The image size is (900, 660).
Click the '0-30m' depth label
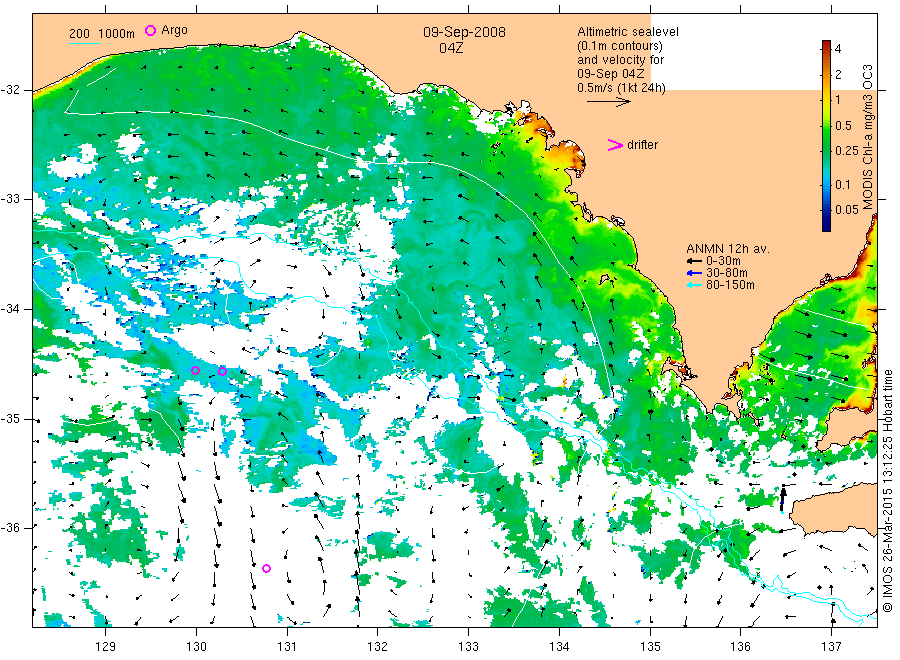pos(723,261)
